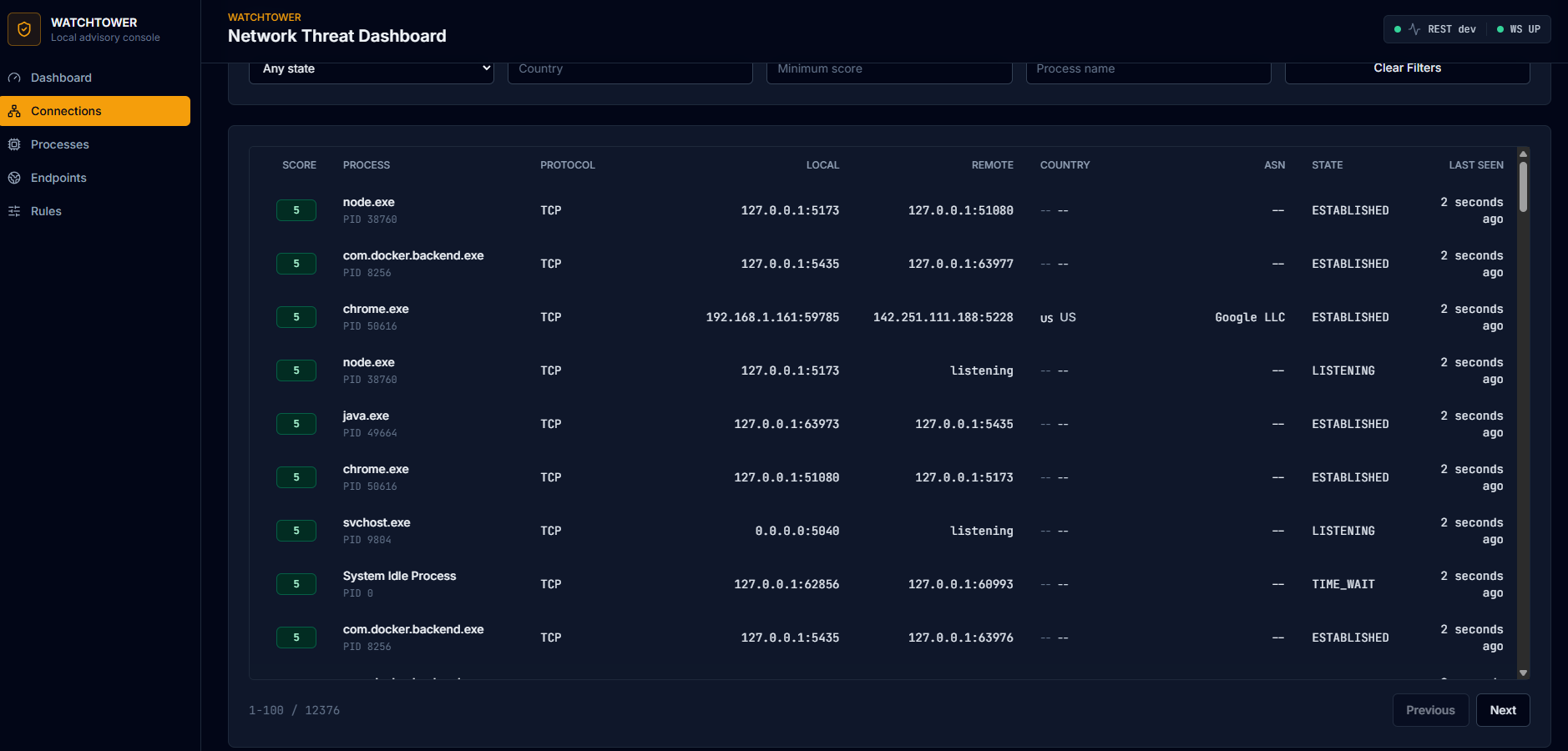Click the Connections network icon in sidebar
1568x751 pixels.
[x=14, y=111]
